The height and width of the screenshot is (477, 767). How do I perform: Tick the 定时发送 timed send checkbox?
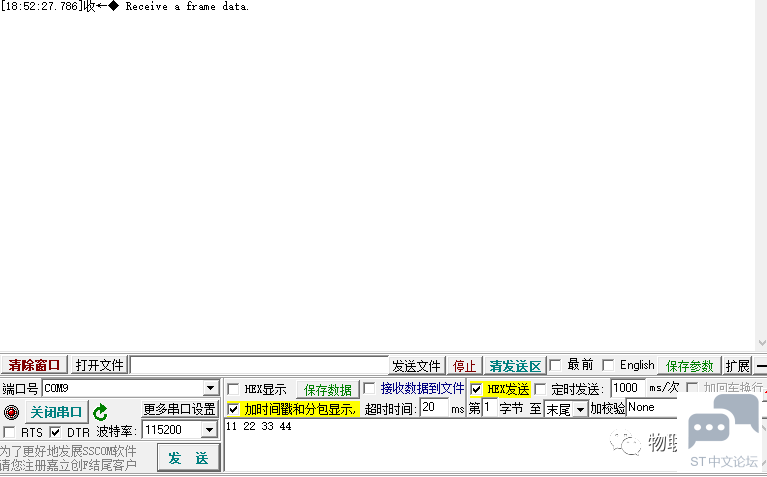pyautogui.click(x=541, y=389)
